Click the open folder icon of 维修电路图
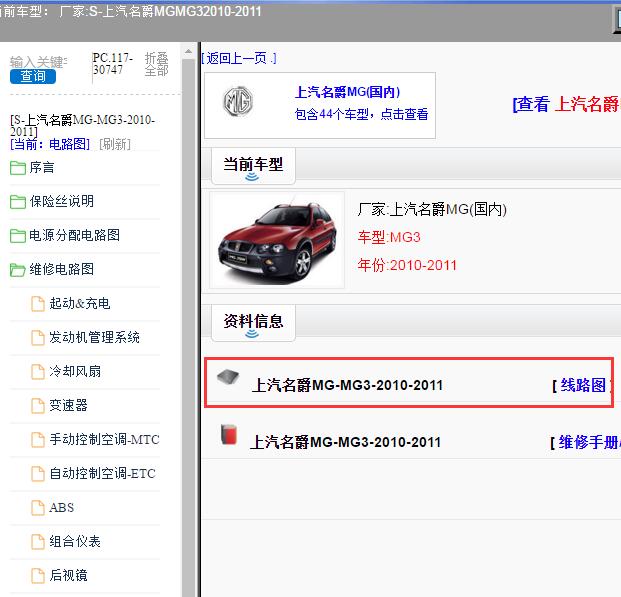 pyautogui.click(x=18, y=270)
